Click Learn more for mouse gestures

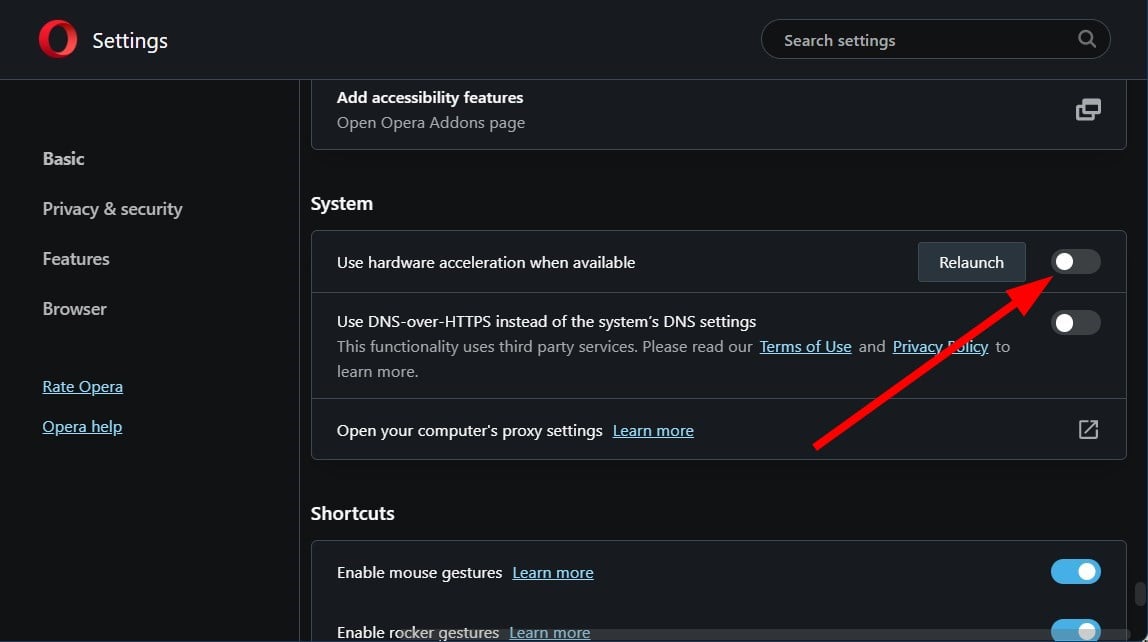tap(553, 573)
